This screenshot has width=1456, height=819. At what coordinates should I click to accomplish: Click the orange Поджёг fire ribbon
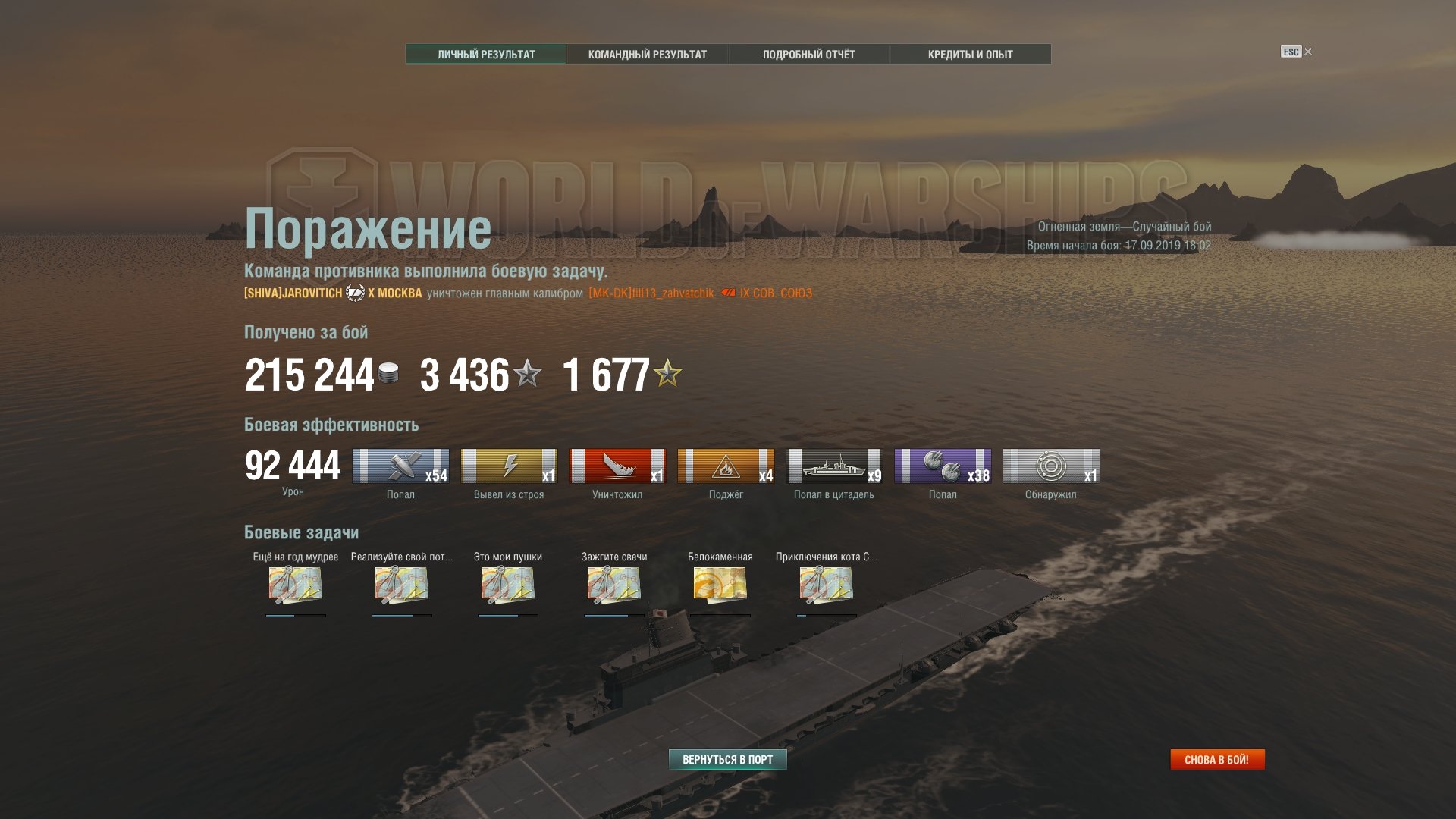726,466
